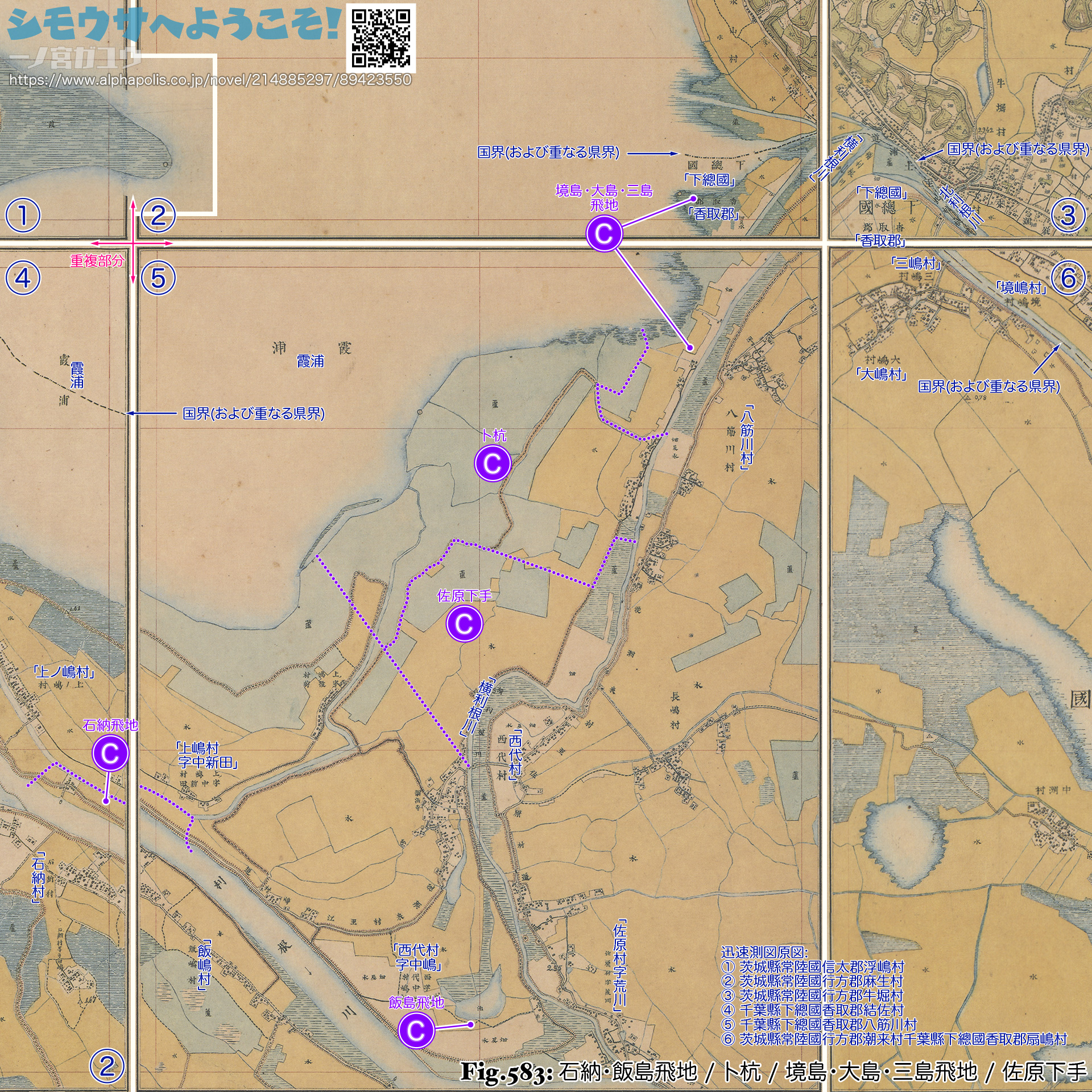Click the horizontal blue 霞浦 label
The width and height of the screenshot is (1092, 1092).
click(311, 361)
